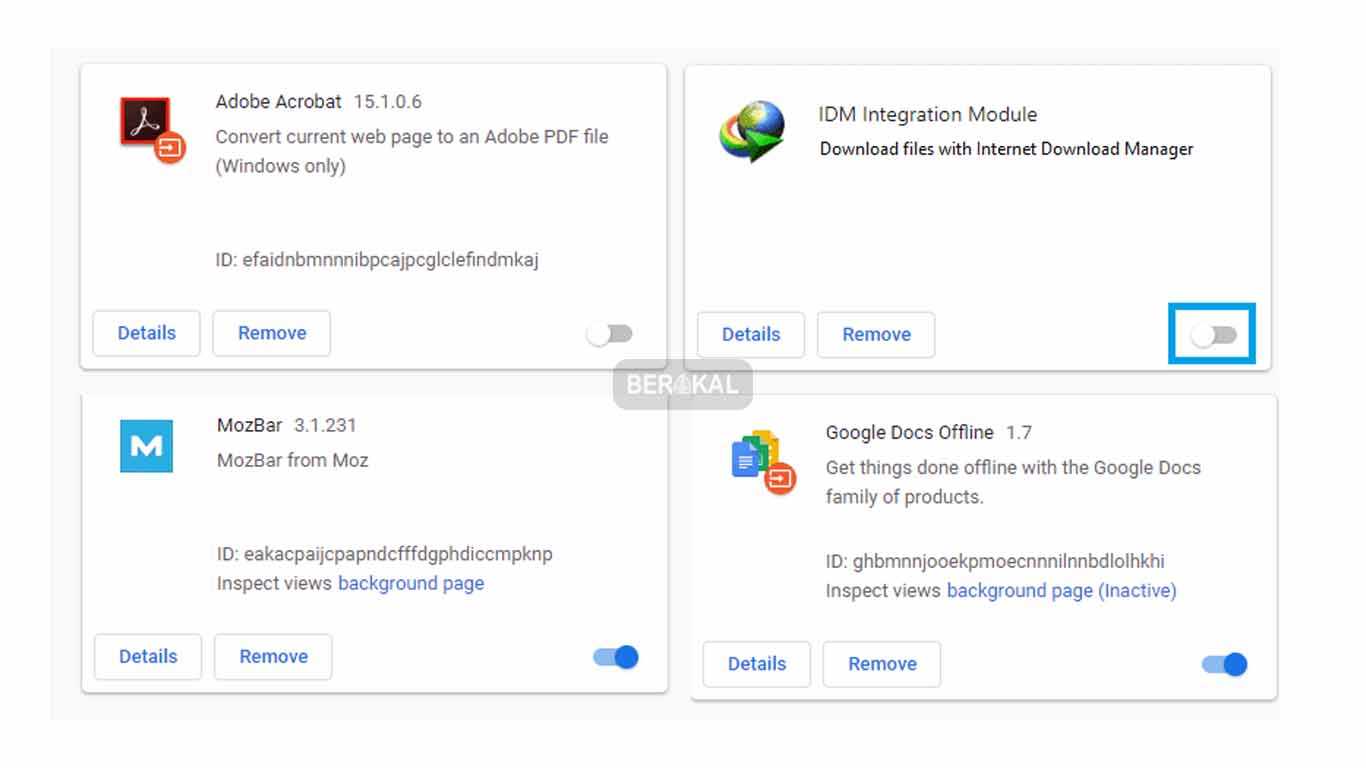
Task: Switch off Google Docs Offline toggle
Action: pos(1225,664)
